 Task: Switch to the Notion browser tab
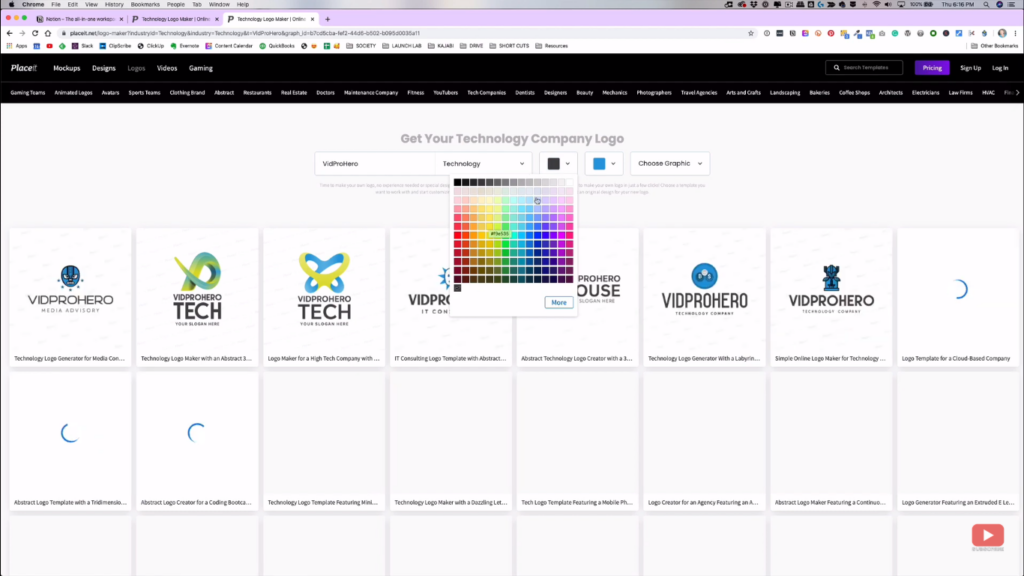(80, 19)
